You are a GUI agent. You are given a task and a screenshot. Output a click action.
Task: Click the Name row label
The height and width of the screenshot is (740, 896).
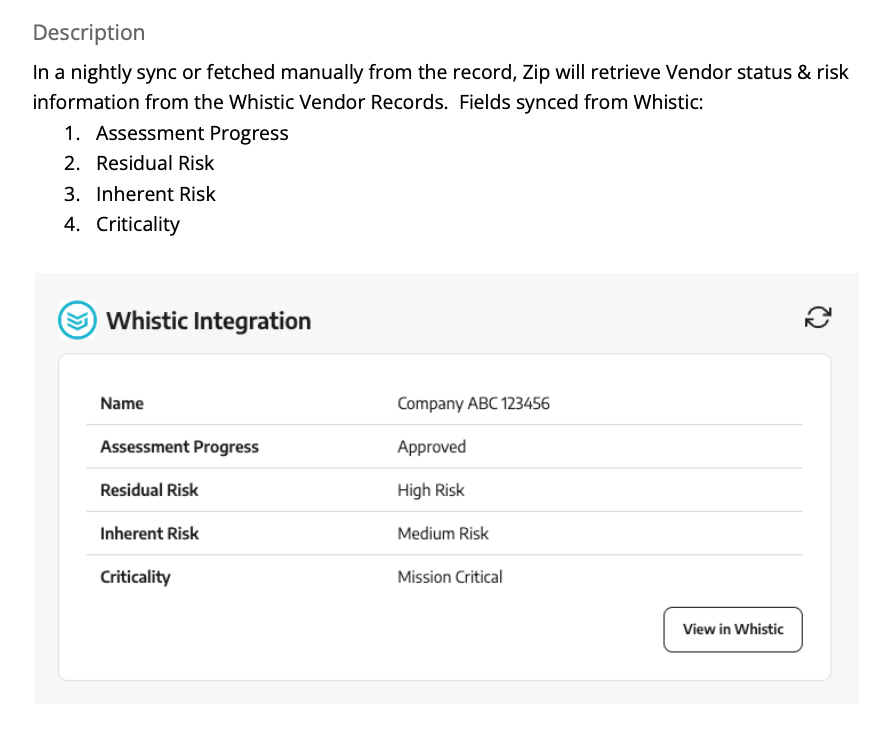pyautogui.click(x=122, y=403)
